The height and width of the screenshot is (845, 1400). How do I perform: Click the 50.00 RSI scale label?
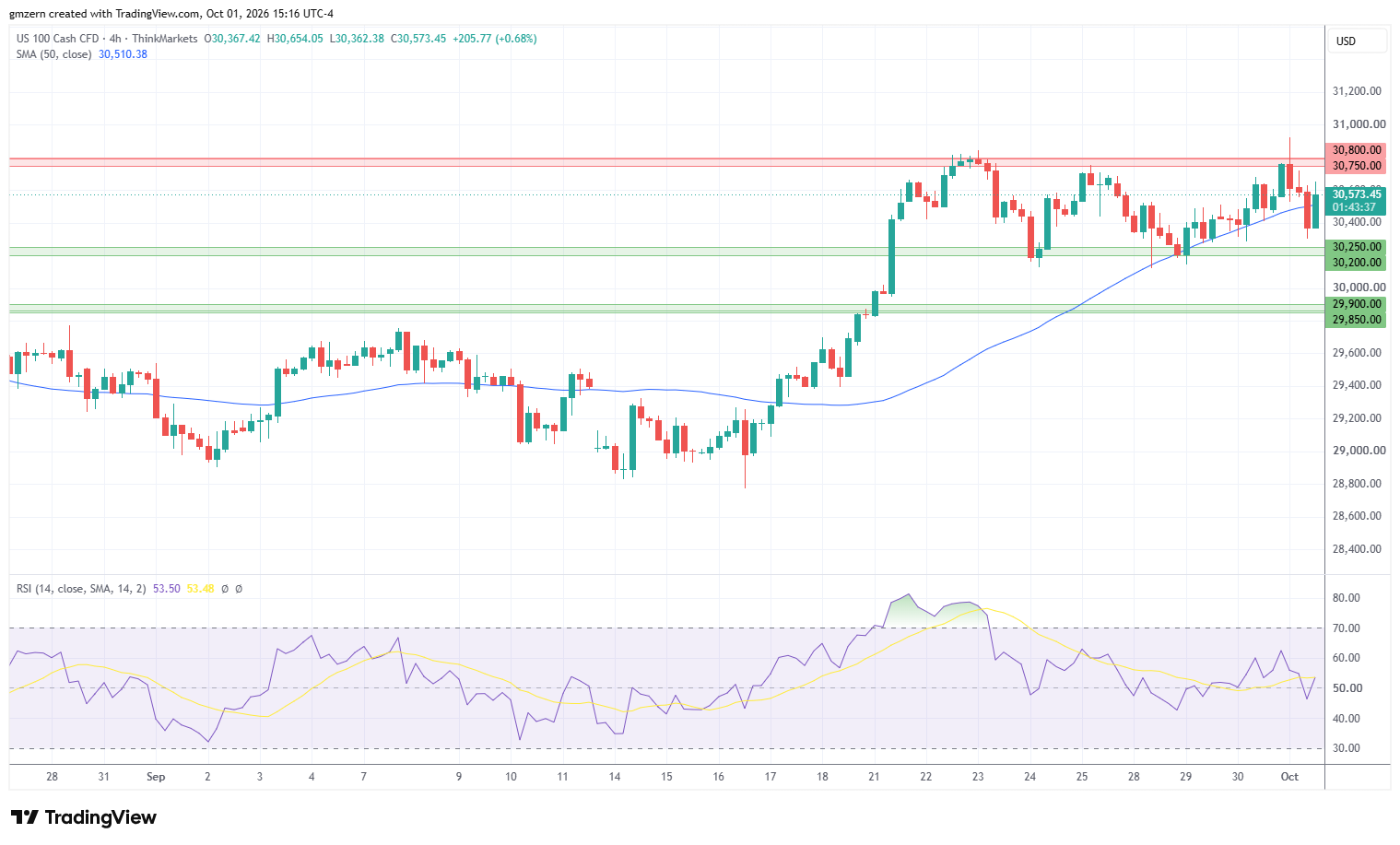click(1347, 688)
